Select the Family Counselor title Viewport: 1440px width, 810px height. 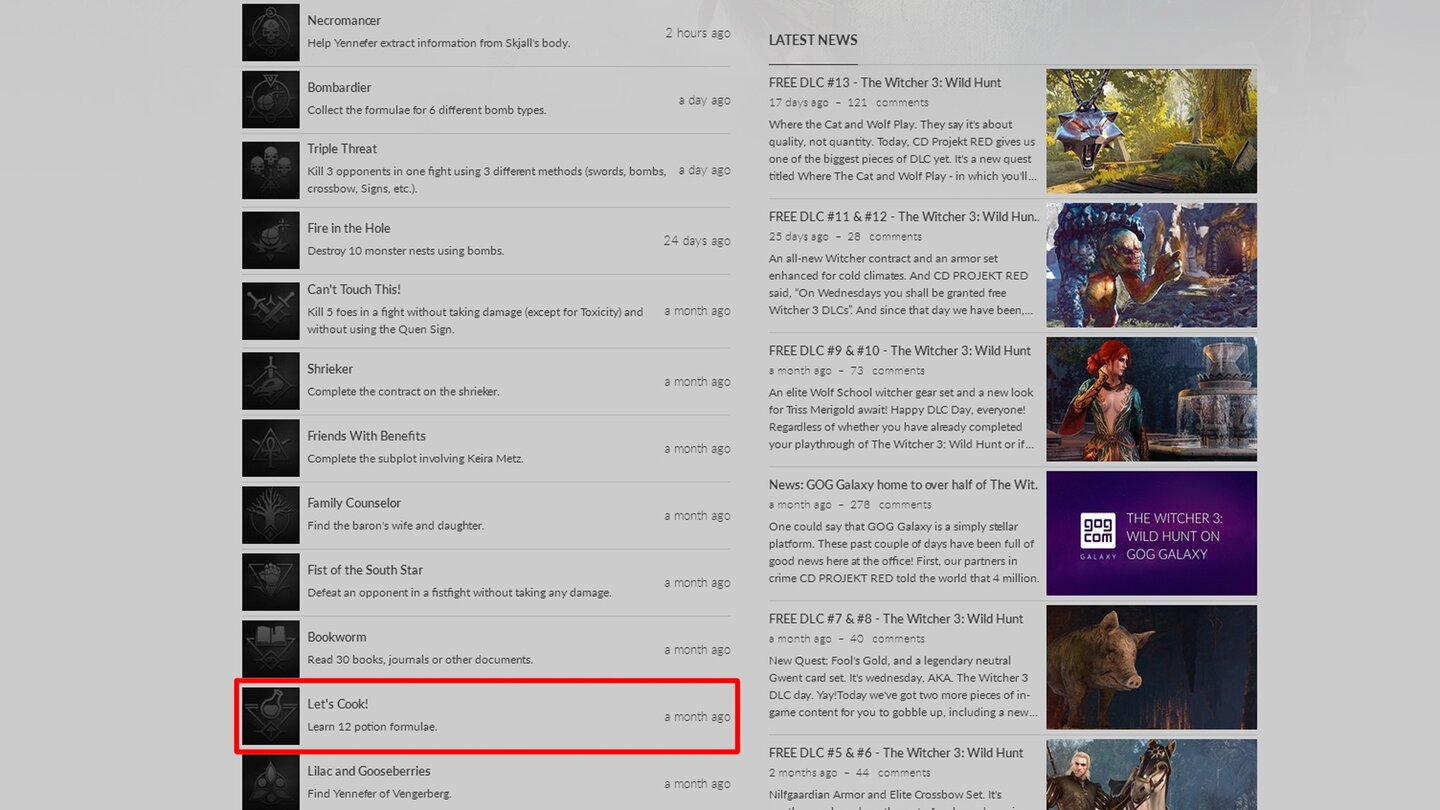click(x=354, y=503)
